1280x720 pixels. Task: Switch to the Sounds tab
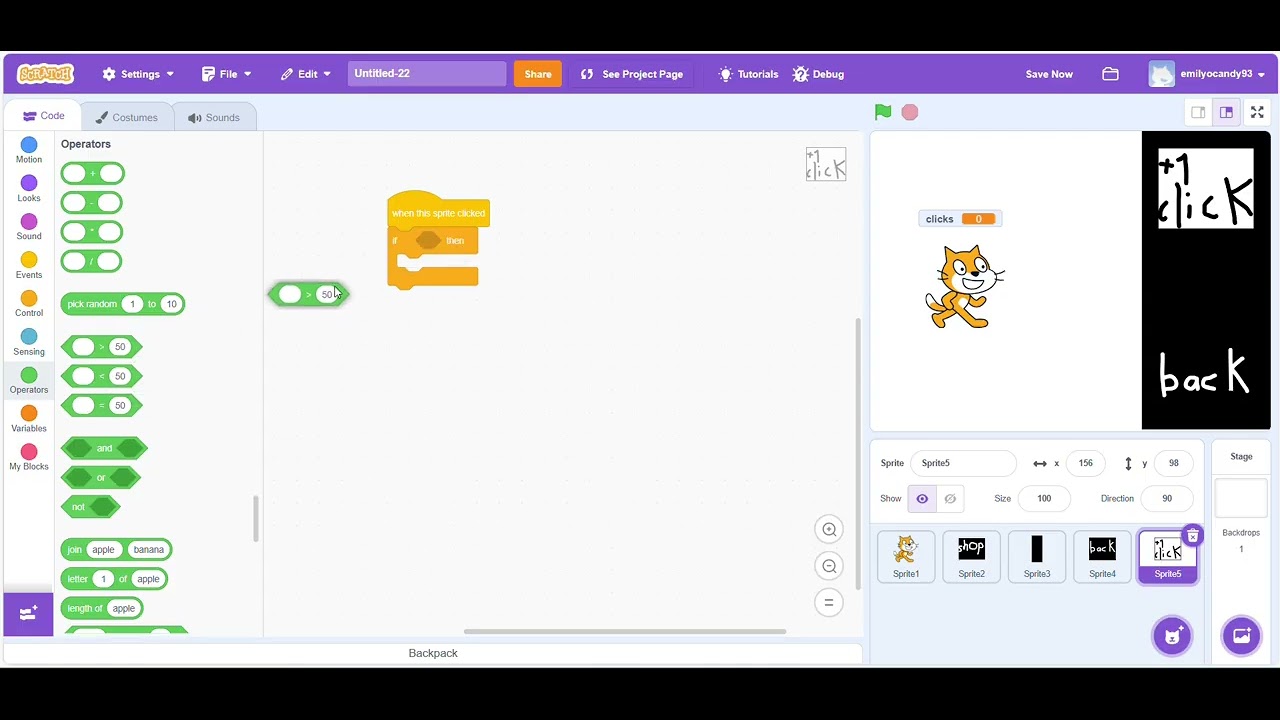click(213, 117)
